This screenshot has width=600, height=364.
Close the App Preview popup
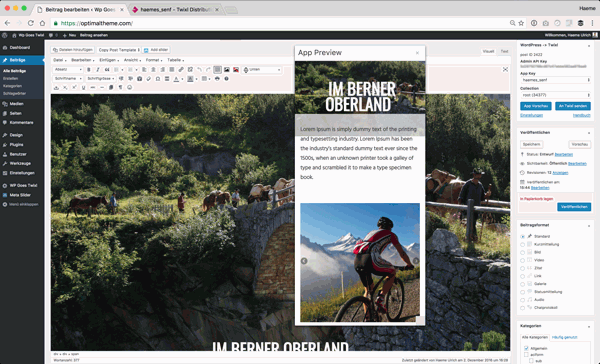[x=417, y=53]
